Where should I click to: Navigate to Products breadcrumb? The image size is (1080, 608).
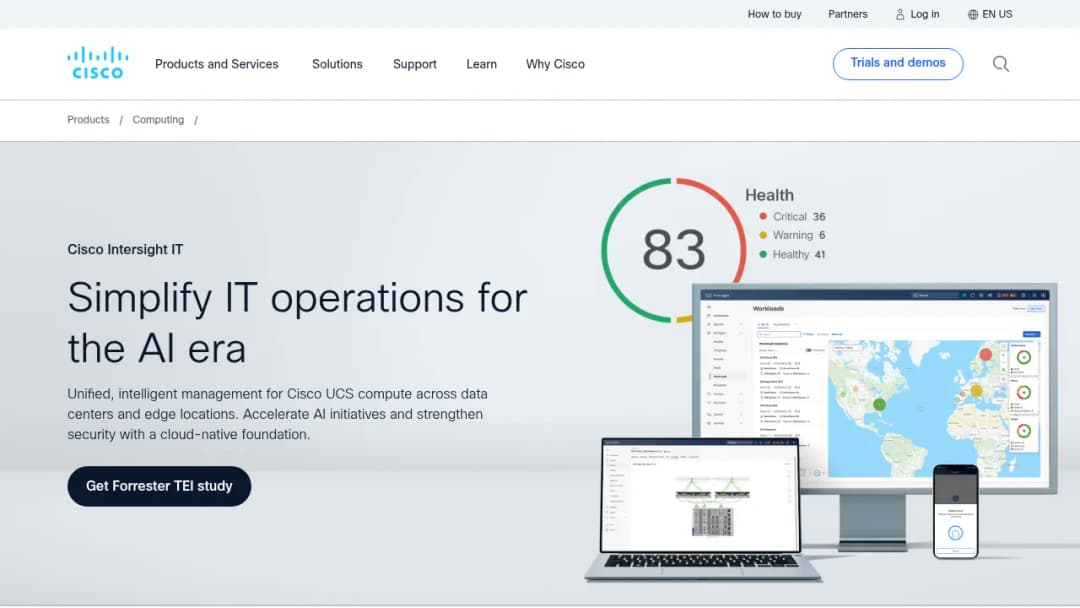coord(88,120)
